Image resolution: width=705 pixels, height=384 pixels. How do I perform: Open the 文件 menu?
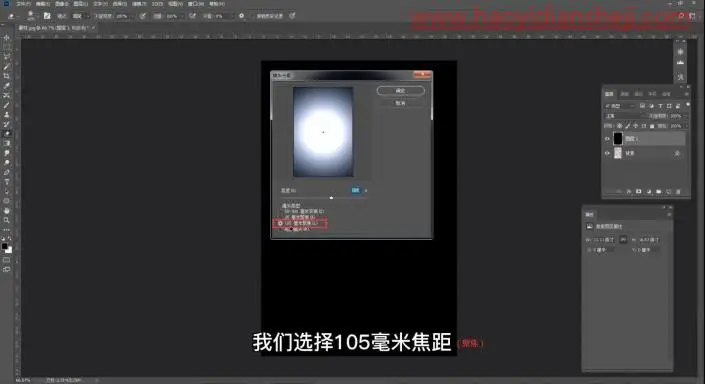pyautogui.click(x=24, y=4)
